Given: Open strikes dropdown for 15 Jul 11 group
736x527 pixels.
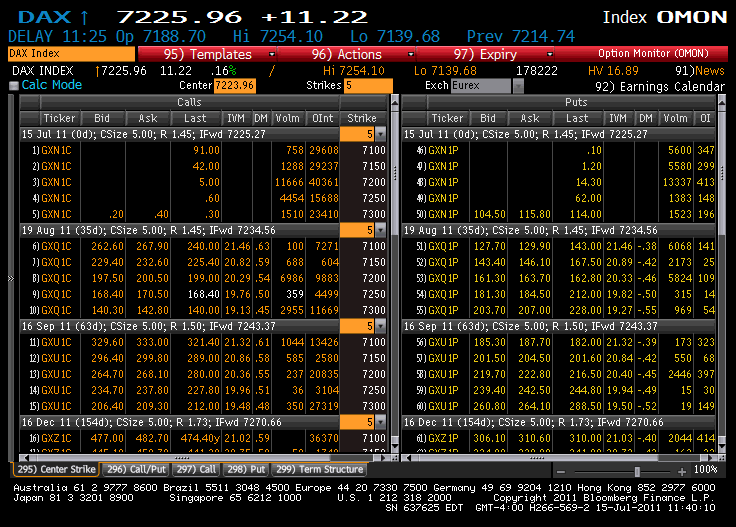Looking at the screenshot, I should pyautogui.click(x=381, y=134).
